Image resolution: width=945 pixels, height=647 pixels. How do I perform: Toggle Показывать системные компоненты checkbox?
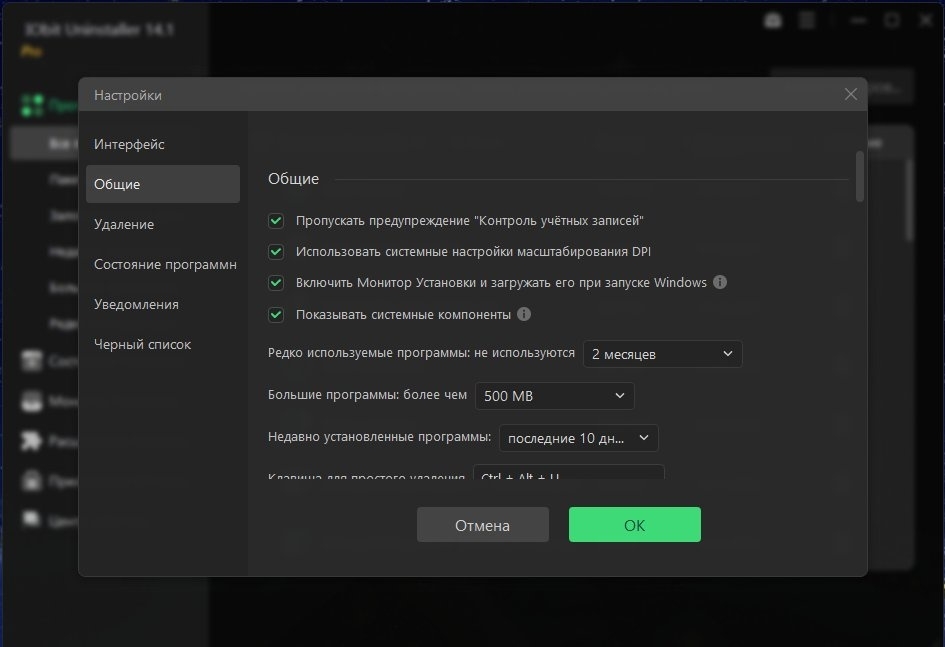tap(276, 314)
